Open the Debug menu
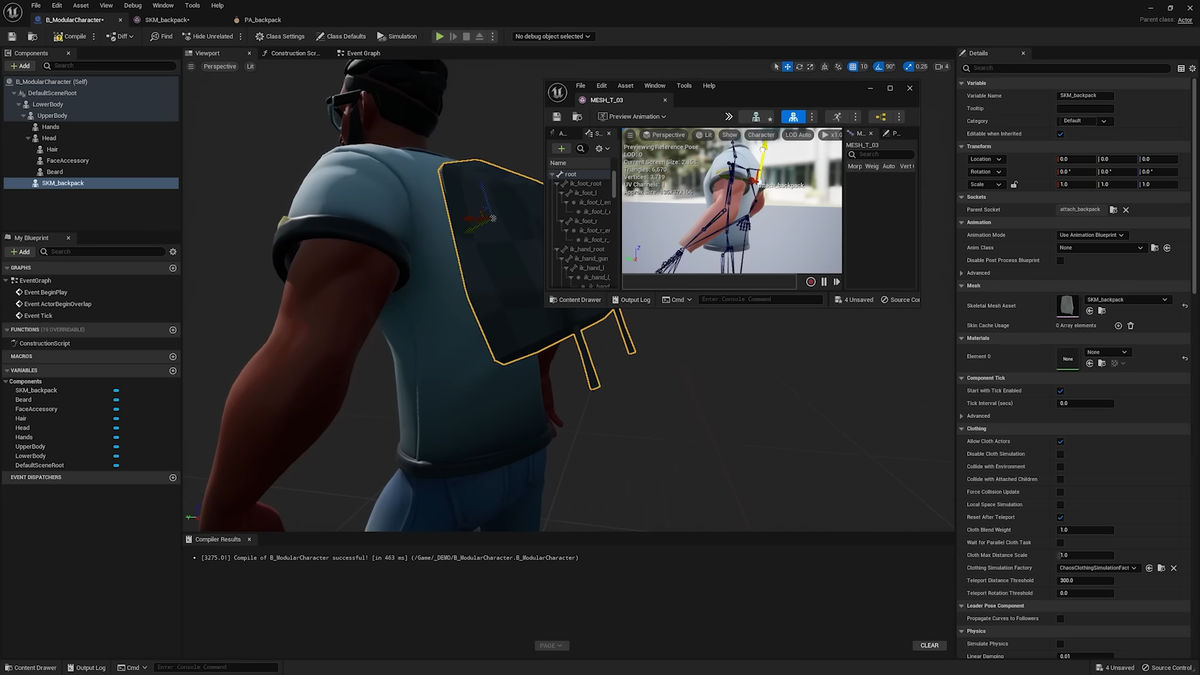Viewport: 1200px width, 675px height. [133, 5]
